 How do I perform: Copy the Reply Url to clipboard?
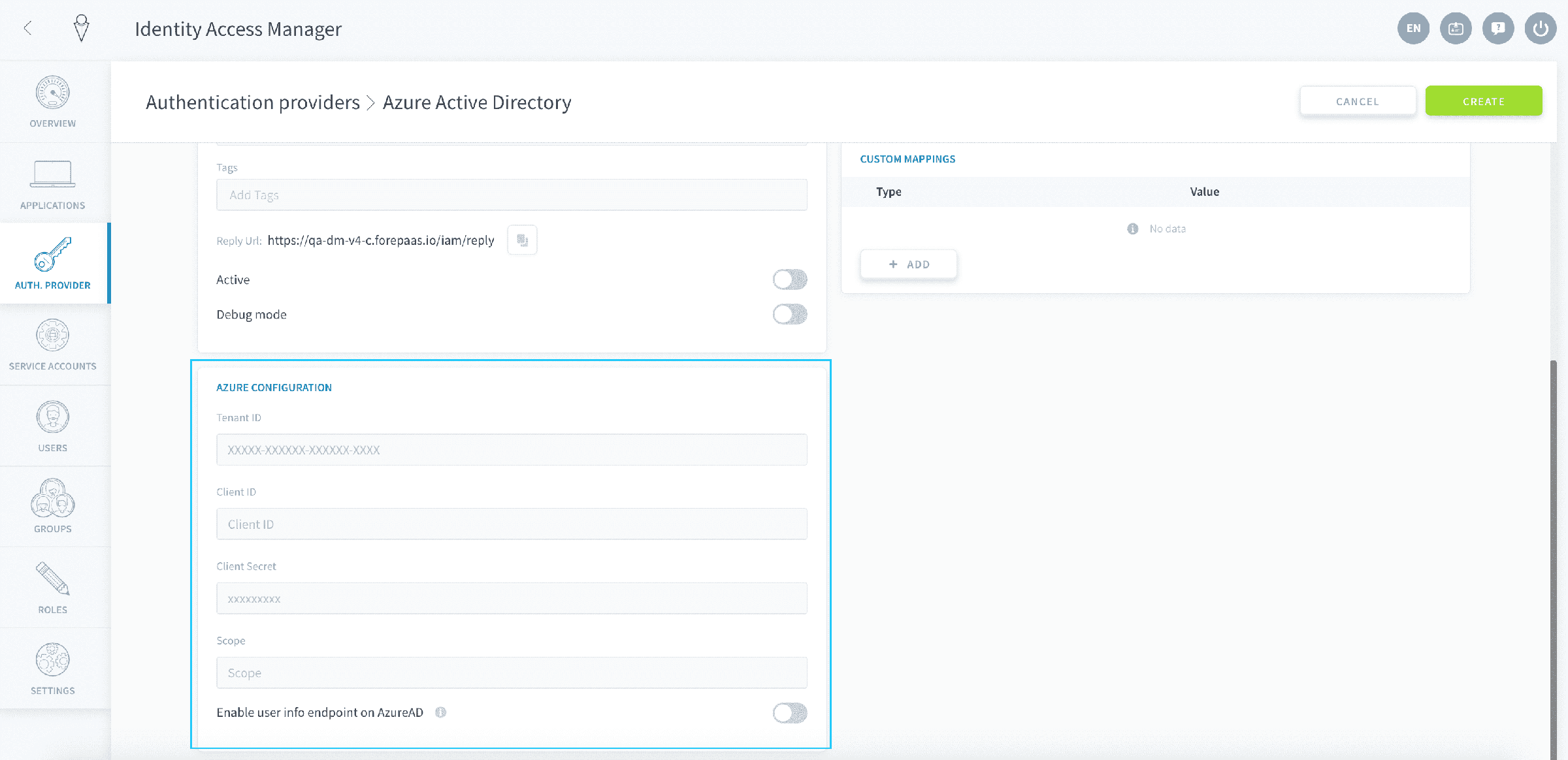pyautogui.click(x=522, y=240)
